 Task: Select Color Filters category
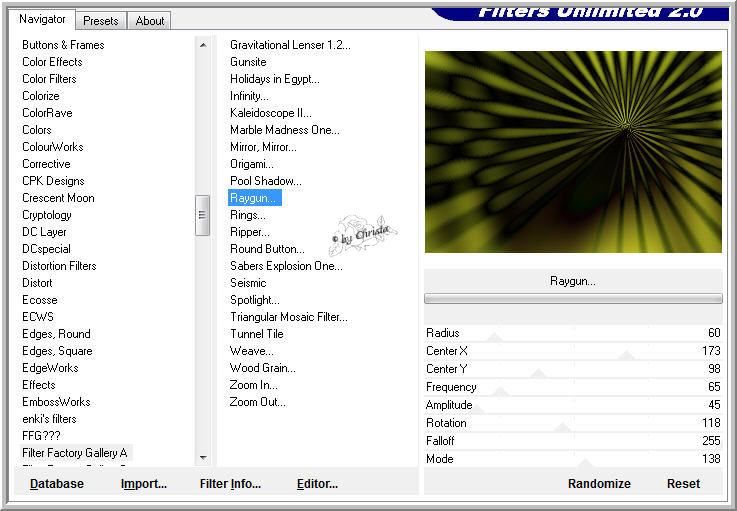click(49, 79)
